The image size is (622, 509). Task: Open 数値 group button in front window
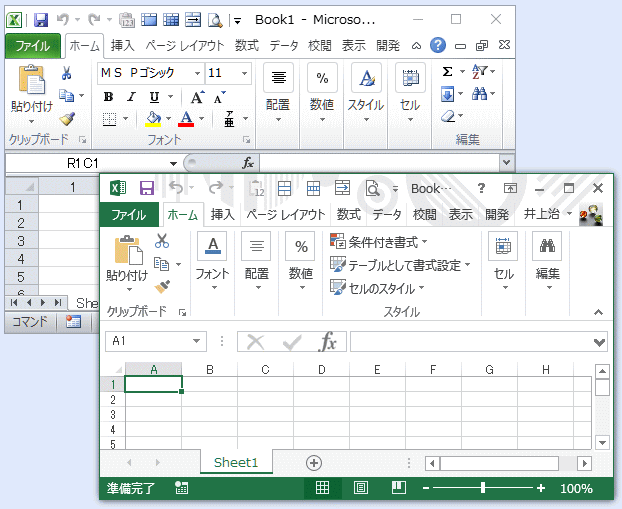(301, 261)
